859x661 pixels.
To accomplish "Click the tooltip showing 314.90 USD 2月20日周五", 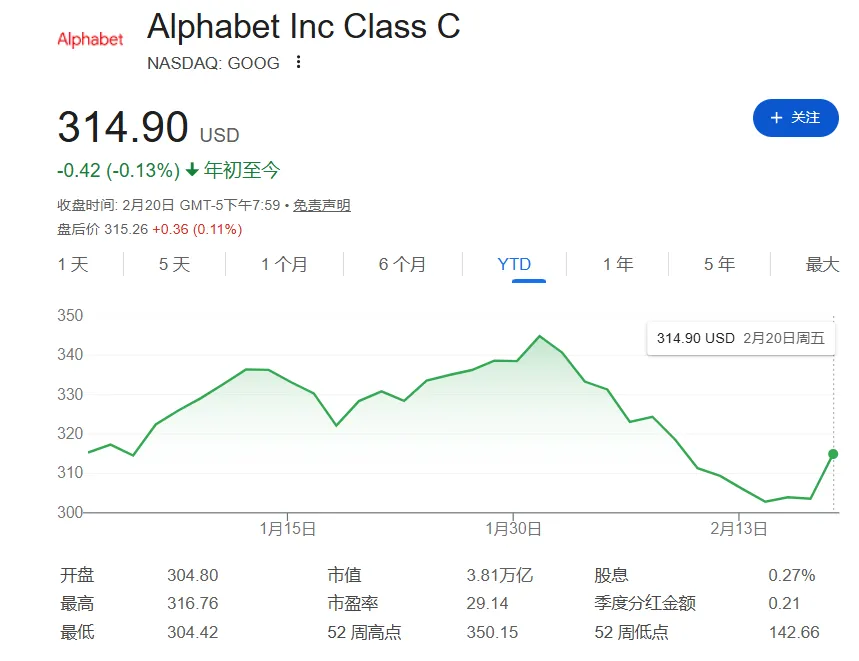I will (x=740, y=339).
